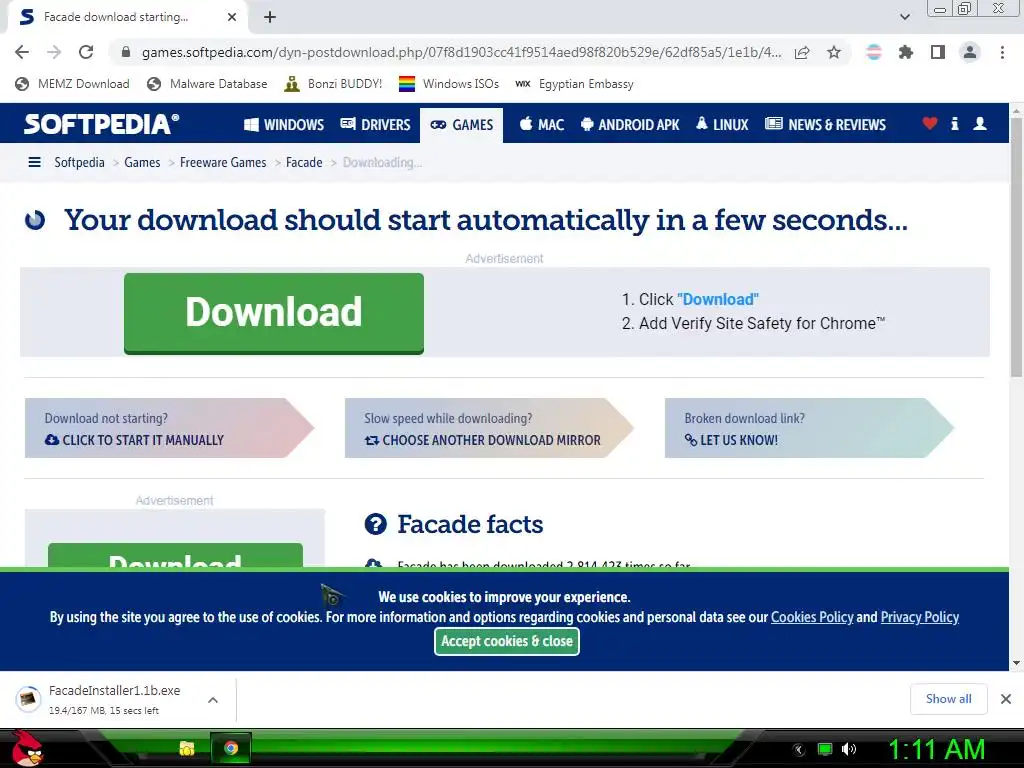
Task: Open the Egyptian Embassy bookmark
Action: 574,84
